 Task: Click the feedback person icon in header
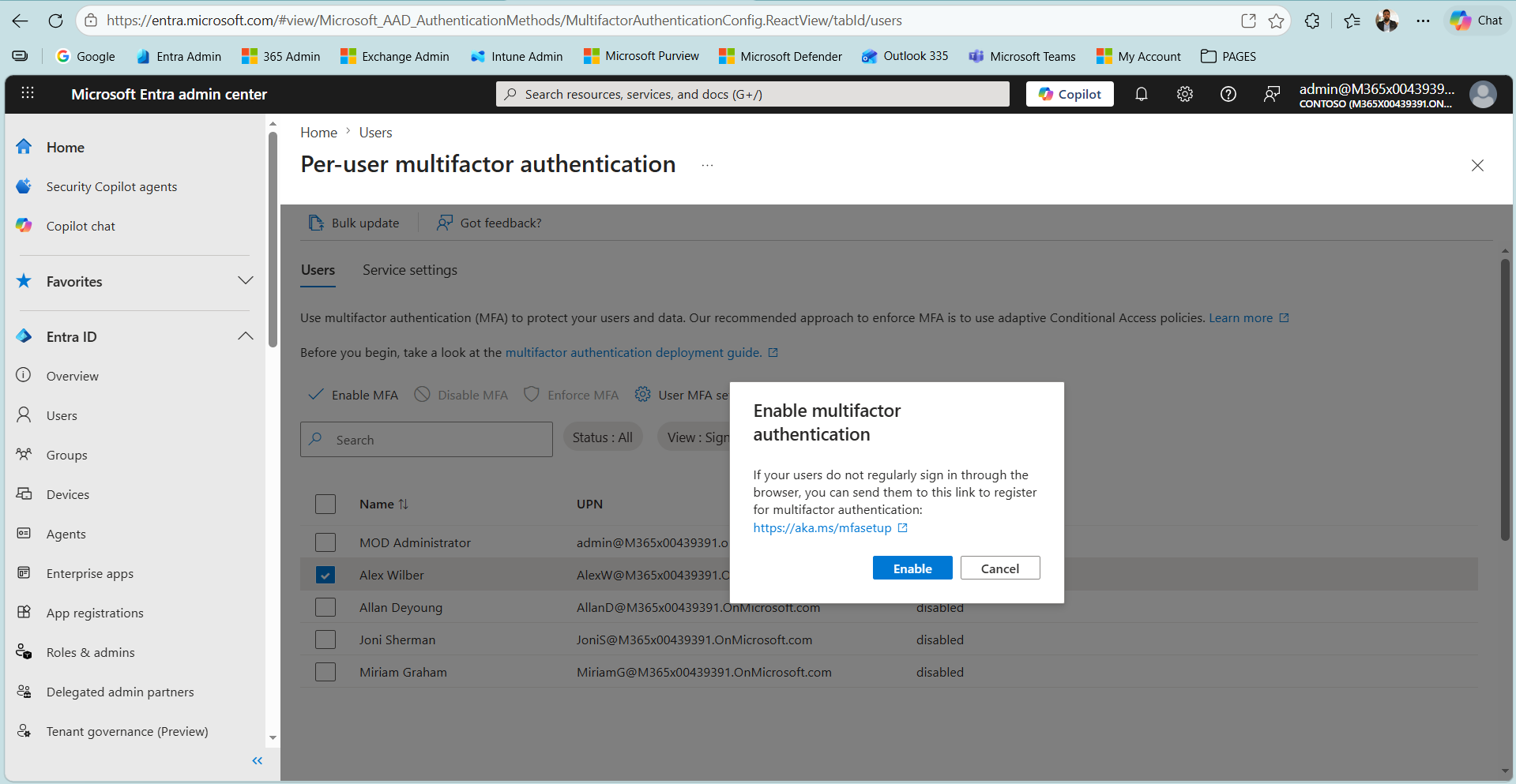click(x=1271, y=94)
